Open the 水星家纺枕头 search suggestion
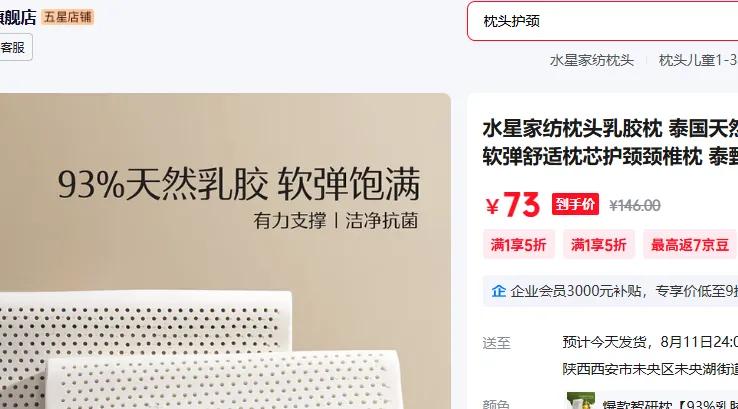Viewport: 738px width, 409px height. pos(592,60)
